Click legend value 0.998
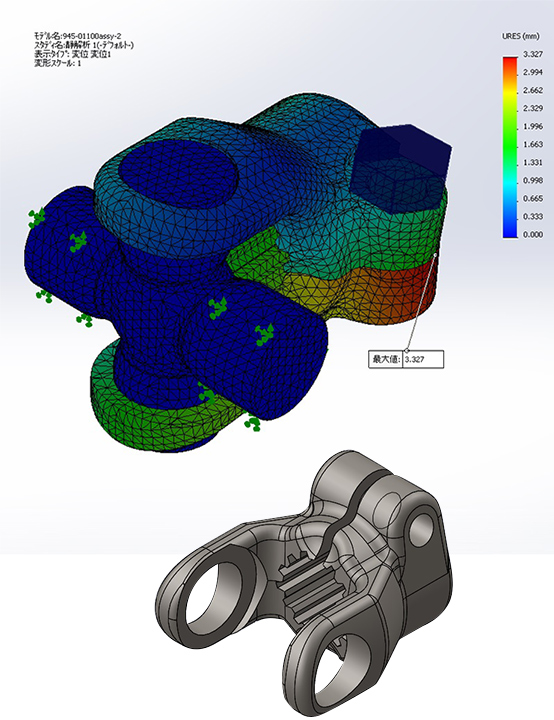The height and width of the screenshot is (720, 554). 533,180
